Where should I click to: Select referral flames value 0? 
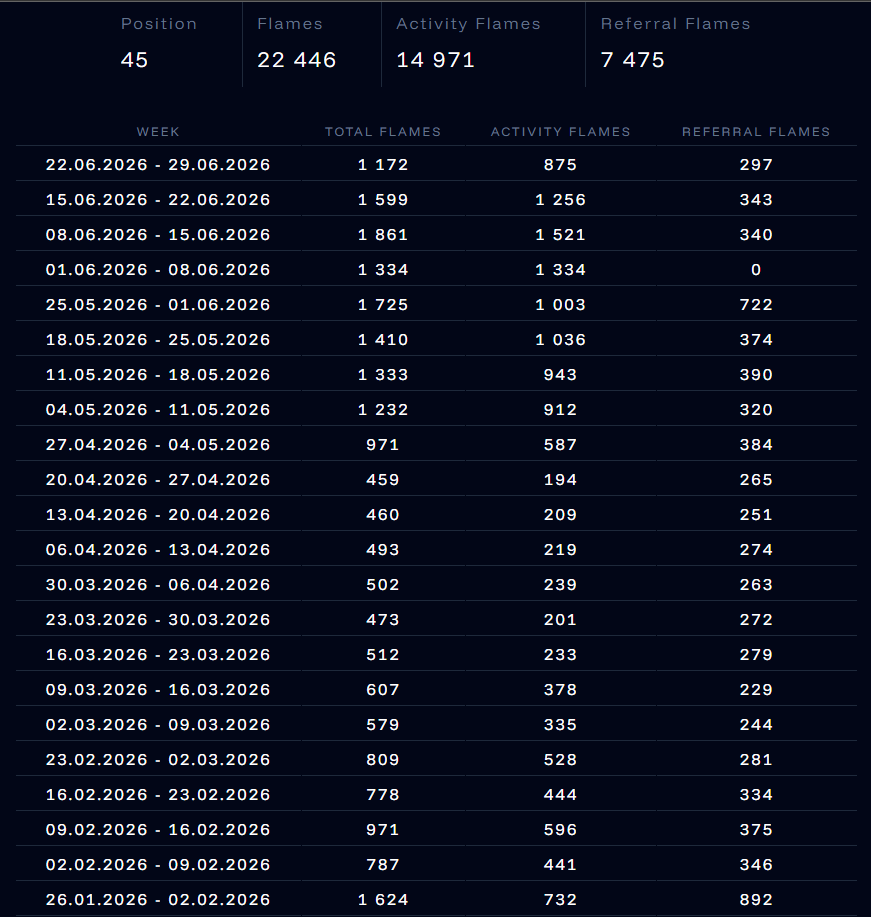pyautogui.click(x=756, y=270)
